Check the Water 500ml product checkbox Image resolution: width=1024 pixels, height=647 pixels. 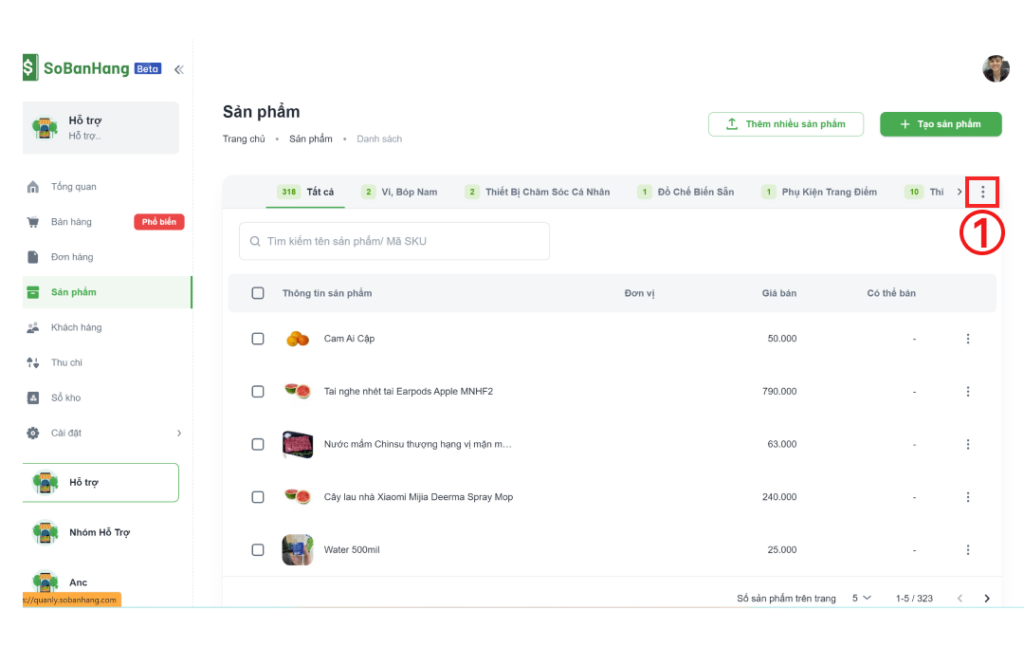[x=258, y=550]
